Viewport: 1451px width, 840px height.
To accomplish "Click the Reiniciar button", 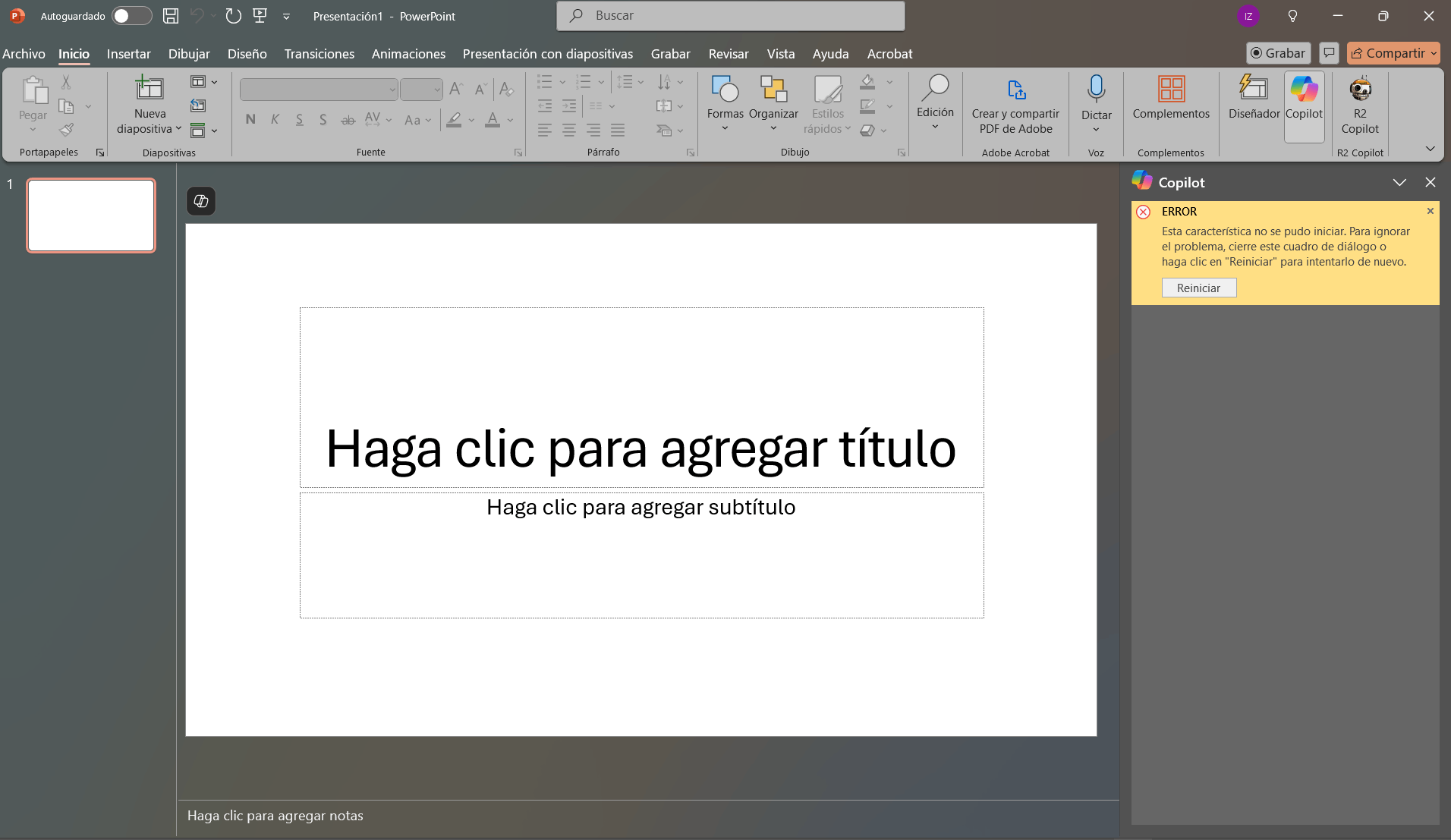I will pyautogui.click(x=1198, y=288).
